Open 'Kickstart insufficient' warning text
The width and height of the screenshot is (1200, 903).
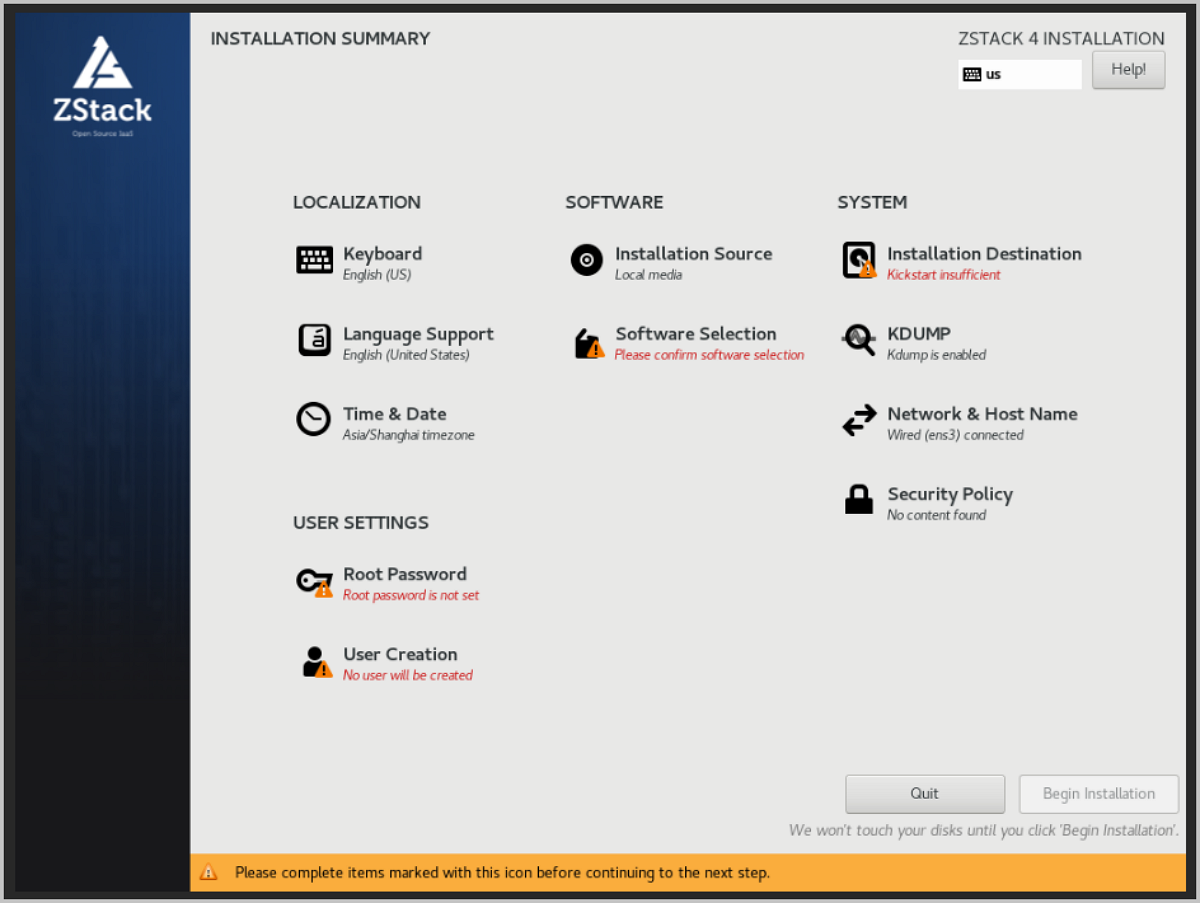pos(943,275)
